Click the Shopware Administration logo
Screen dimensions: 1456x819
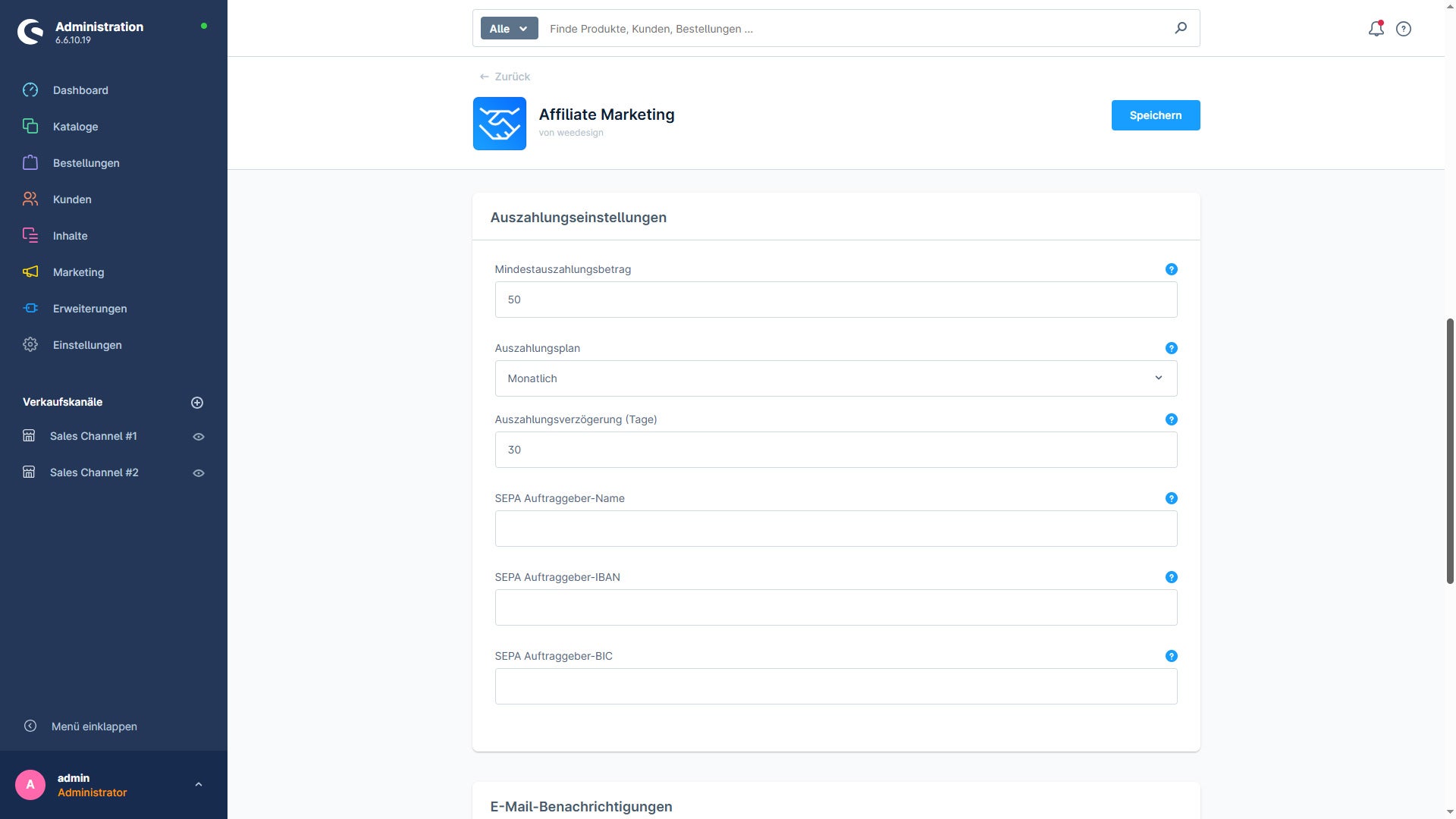point(30,32)
